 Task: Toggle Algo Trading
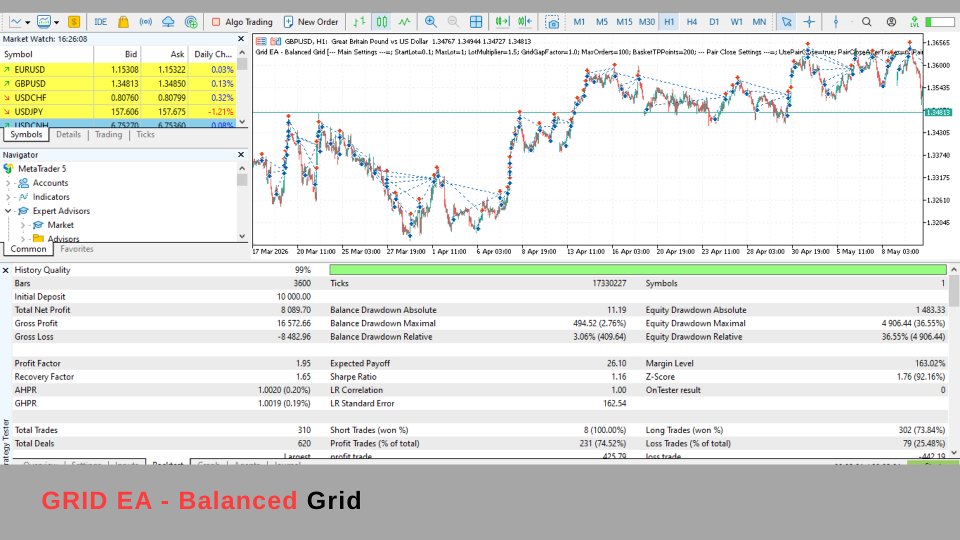point(242,22)
